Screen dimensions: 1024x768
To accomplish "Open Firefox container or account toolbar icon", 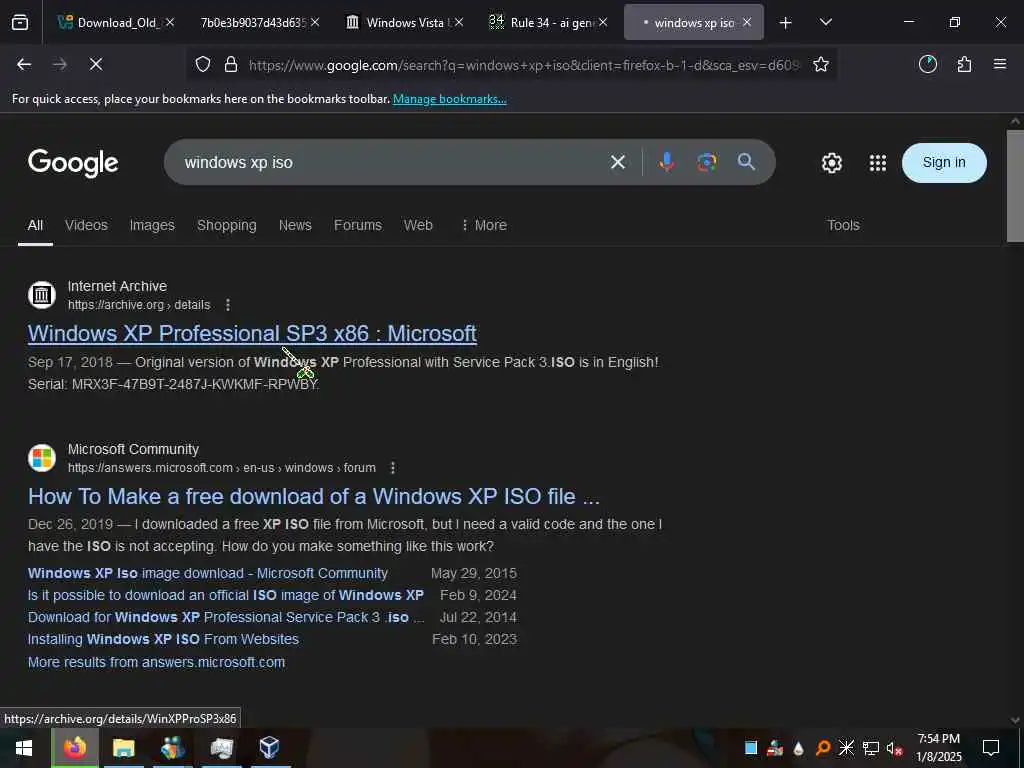I will click(x=928, y=64).
